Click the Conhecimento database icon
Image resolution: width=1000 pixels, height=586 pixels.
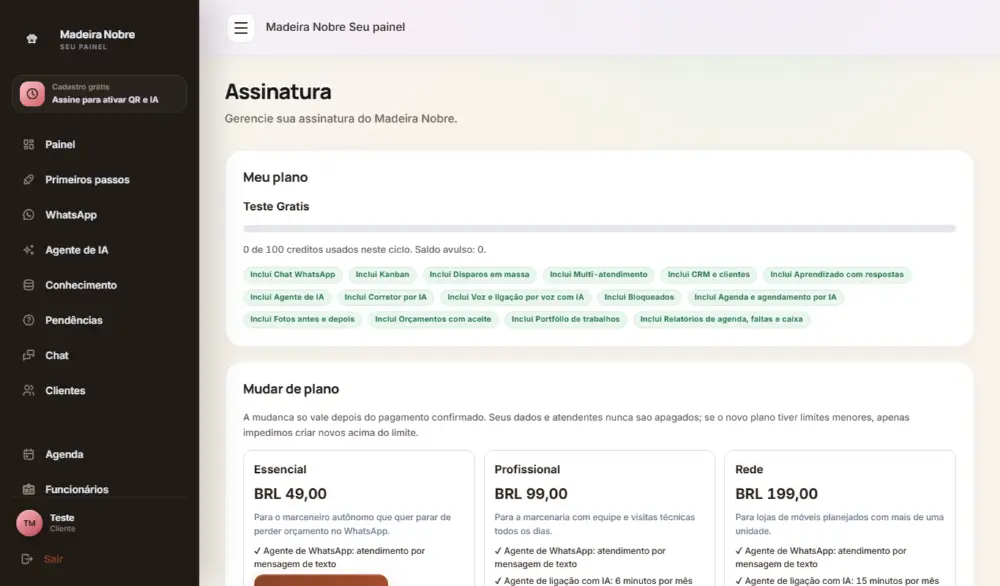[29, 285]
